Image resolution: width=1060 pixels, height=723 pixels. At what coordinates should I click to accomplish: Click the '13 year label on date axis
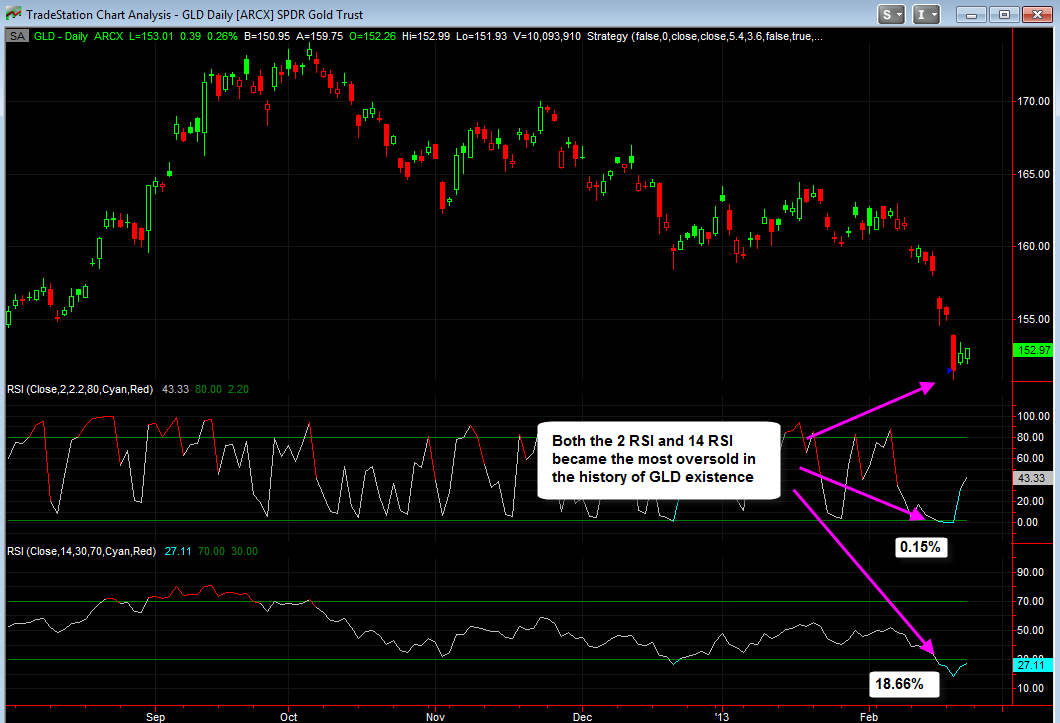click(722, 717)
